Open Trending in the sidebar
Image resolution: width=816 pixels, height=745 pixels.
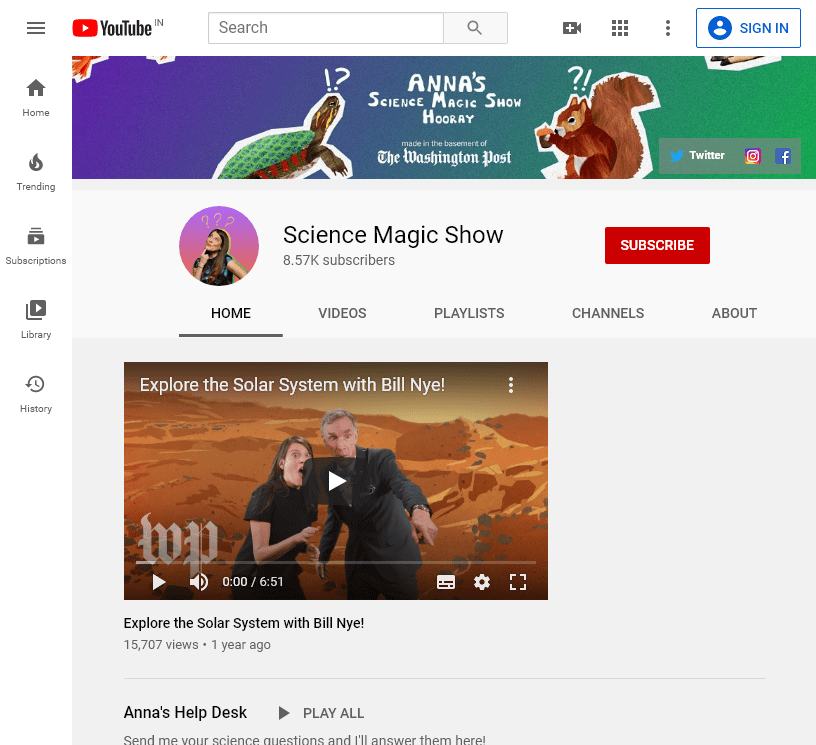pyautogui.click(x=36, y=172)
